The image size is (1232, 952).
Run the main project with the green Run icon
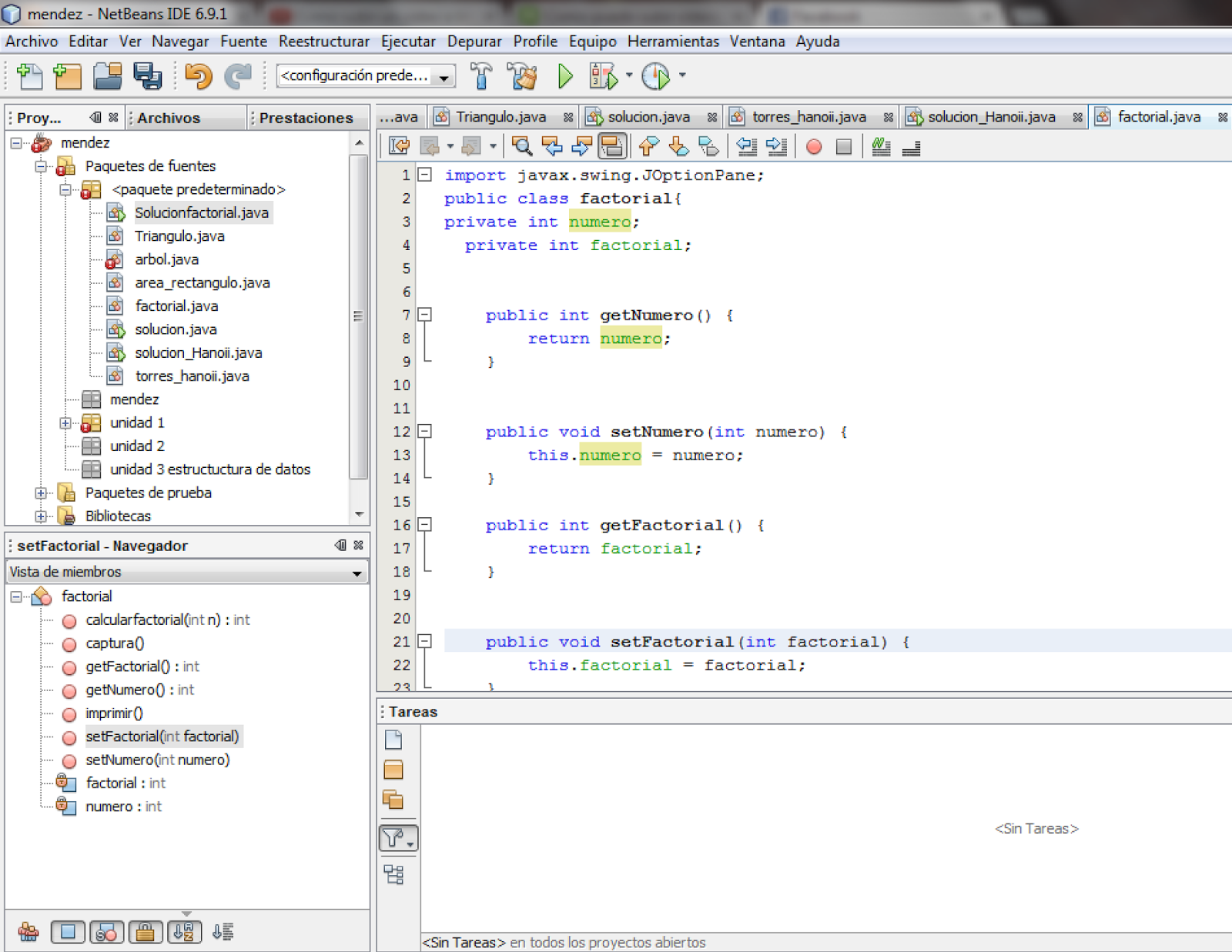pyautogui.click(x=564, y=76)
